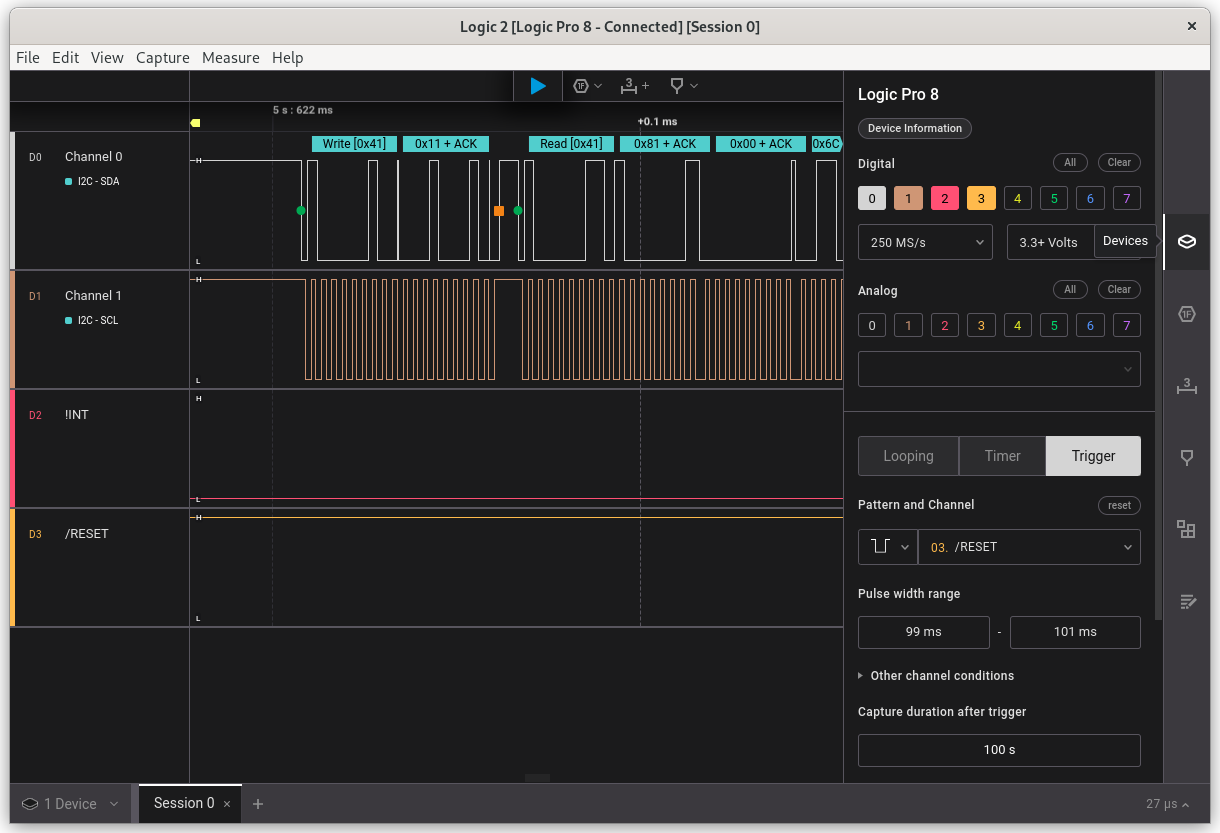Image resolution: width=1220 pixels, height=833 pixels.
Task: Open the Capture menu
Action: pyautogui.click(x=162, y=58)
